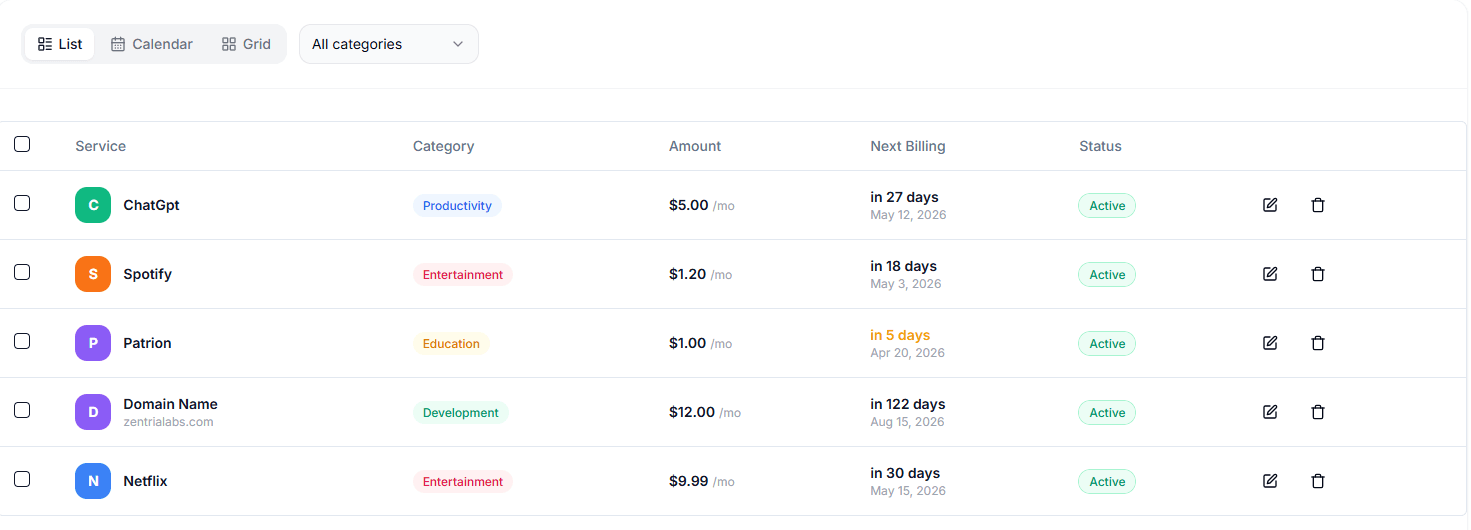Click the Productivity category tag
Screen dimensions: 1471x530
click(x=457, y=206)
